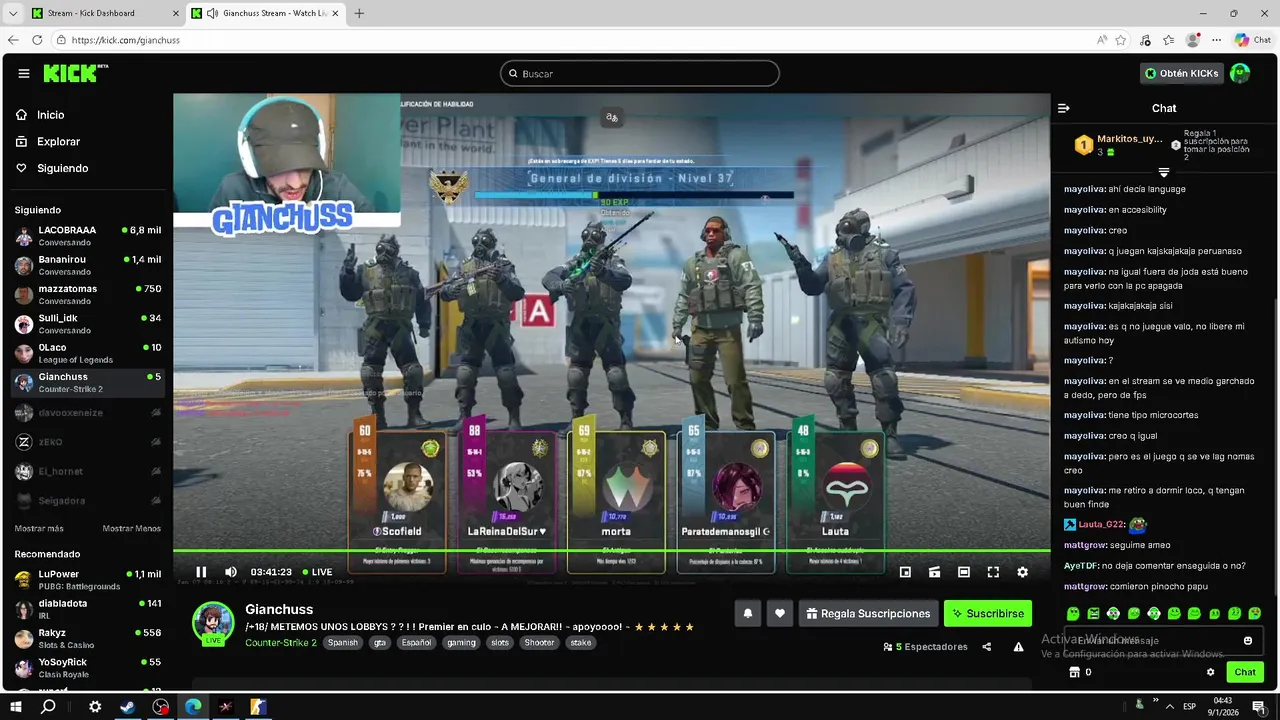Screen dimensions: 1280x720
Task: Enter fullscreen video mode
Action: point(993,572)
